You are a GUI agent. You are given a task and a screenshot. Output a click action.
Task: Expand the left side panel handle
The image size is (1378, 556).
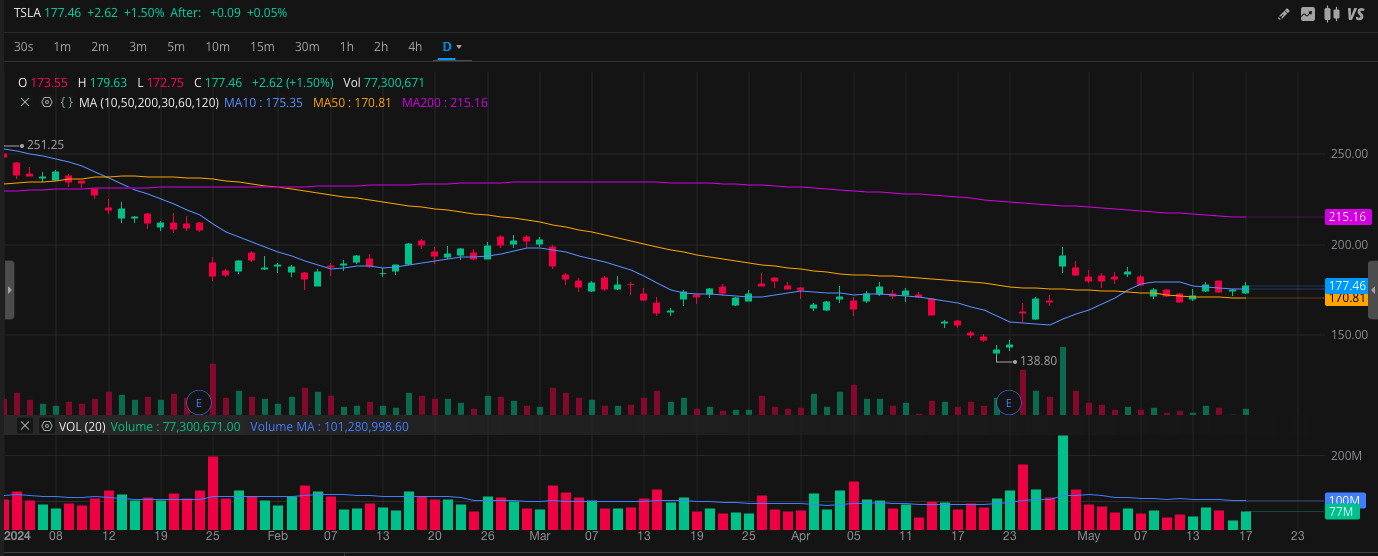(x=9, y=290)
